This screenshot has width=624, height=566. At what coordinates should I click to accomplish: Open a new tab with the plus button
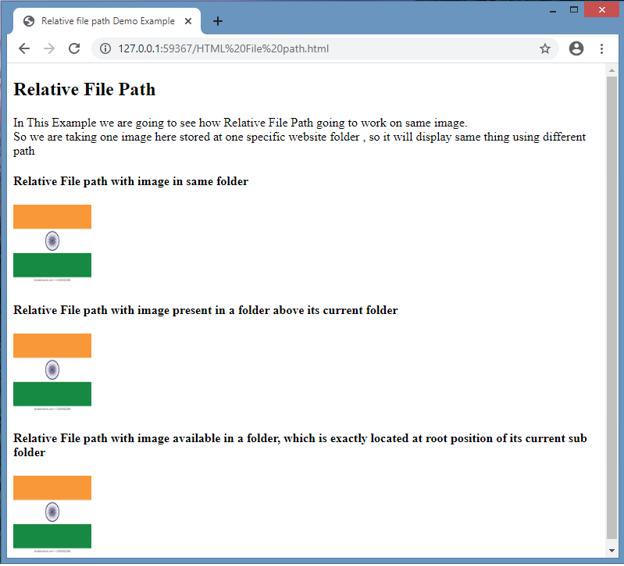pyautogui.click(x=218, y=21)
